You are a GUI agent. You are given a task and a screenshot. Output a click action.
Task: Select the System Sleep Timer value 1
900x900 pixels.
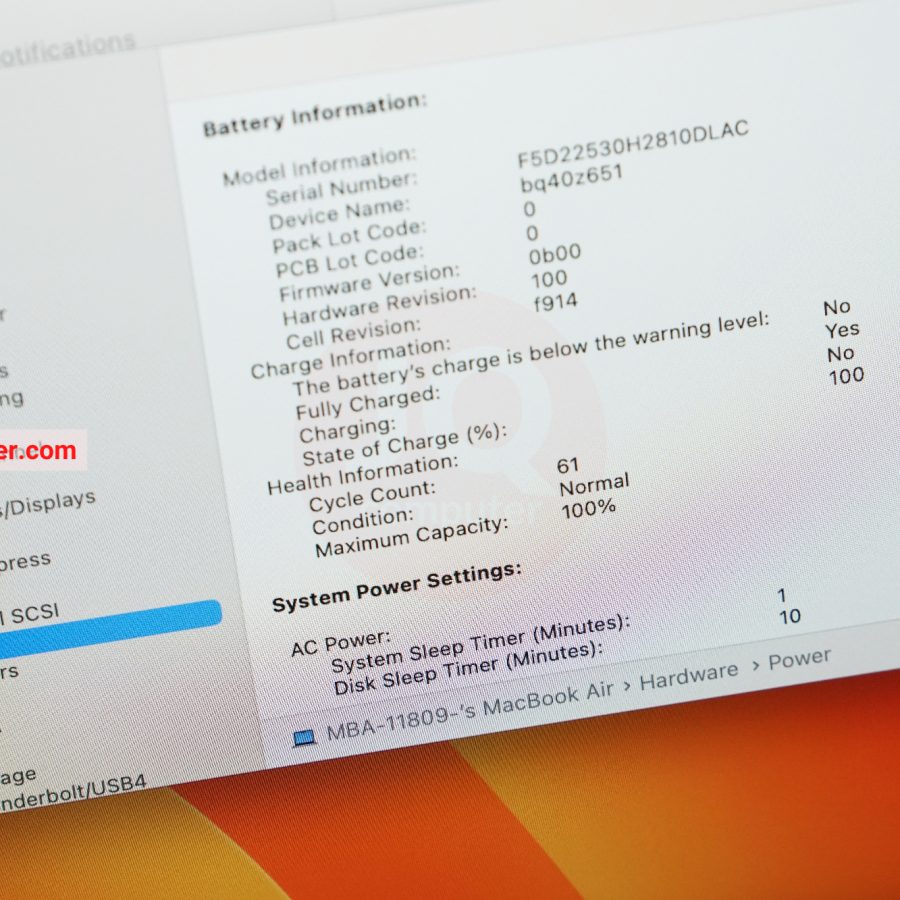[x=781, y=595]
